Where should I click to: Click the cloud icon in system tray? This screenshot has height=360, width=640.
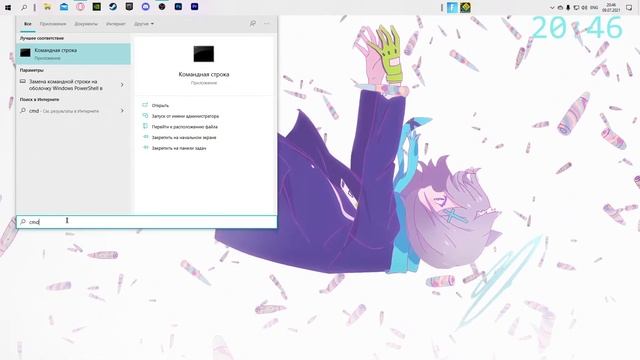(560, 8)
